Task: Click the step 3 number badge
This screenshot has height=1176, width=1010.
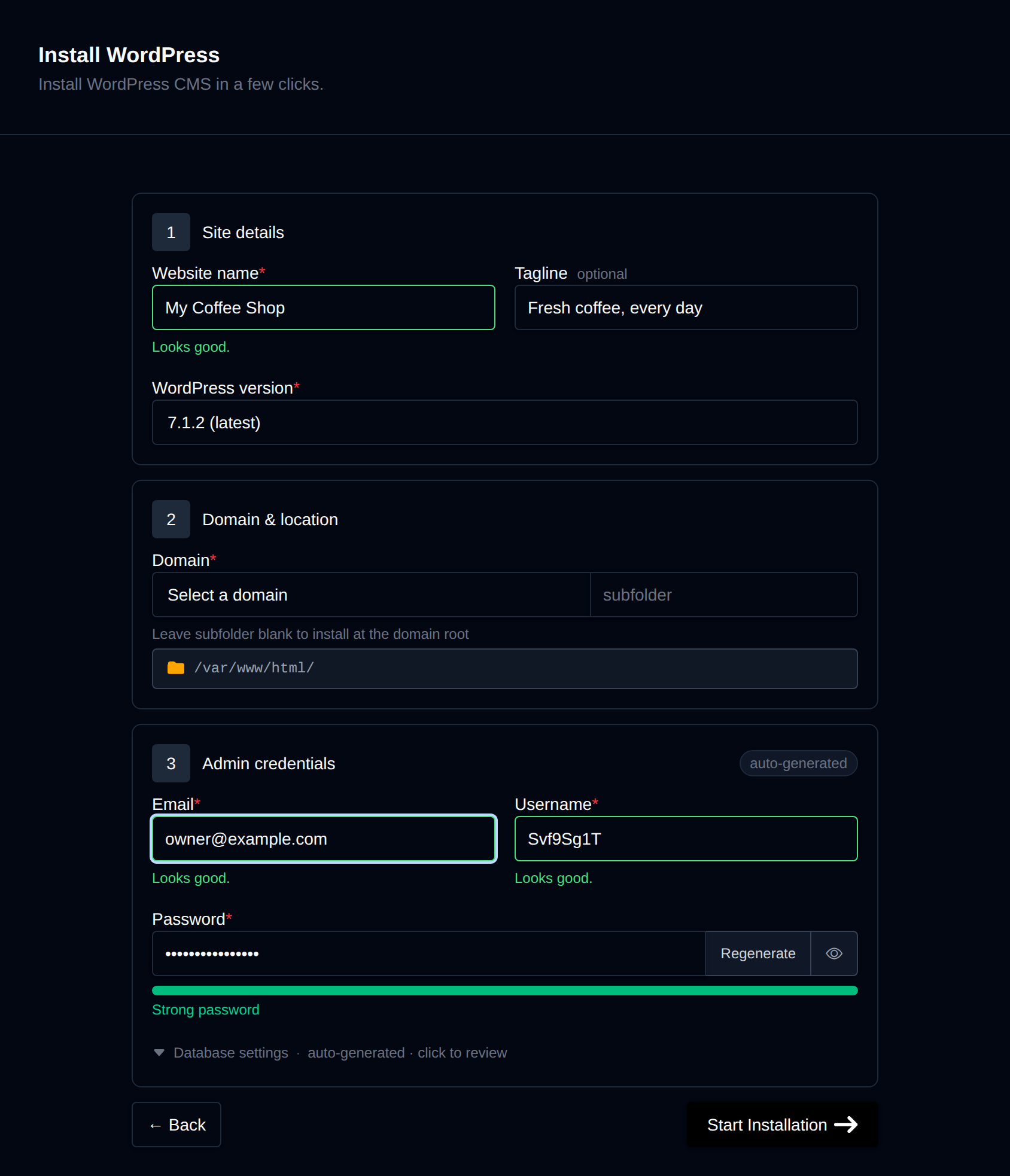Action: pyautogui.click(x=171, y=763)
